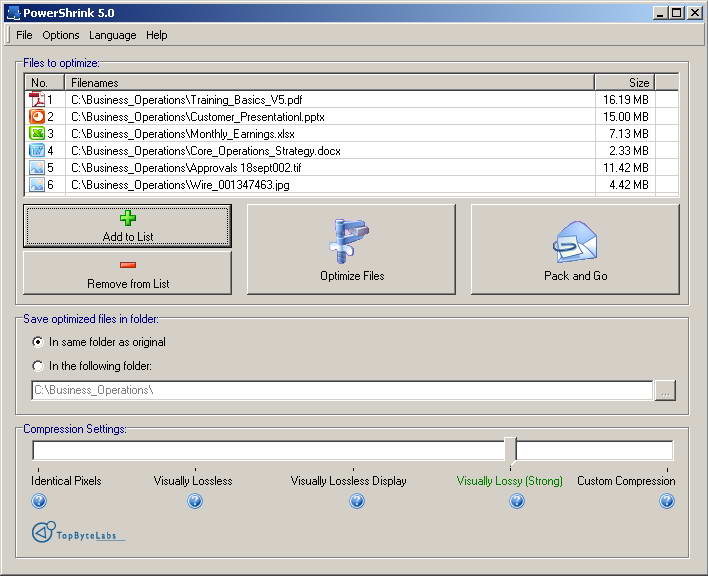
Task: Click the Identical Pixels compression label
Action: pyautogui.click(x=66, y=481)
